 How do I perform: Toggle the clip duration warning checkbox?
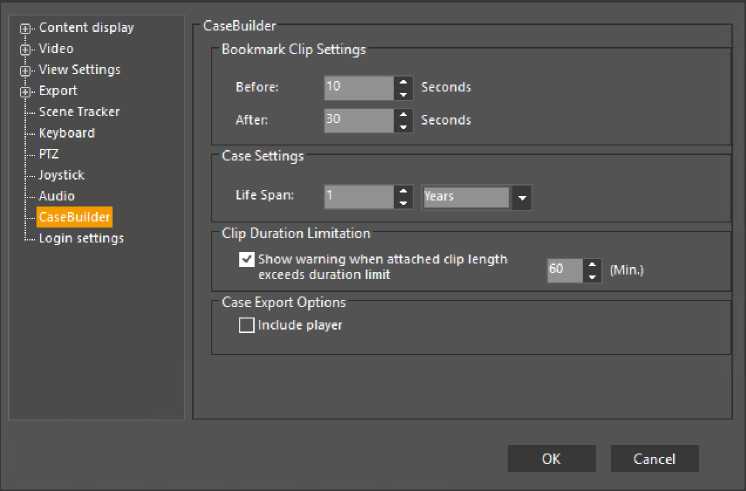tap(247, 259)
